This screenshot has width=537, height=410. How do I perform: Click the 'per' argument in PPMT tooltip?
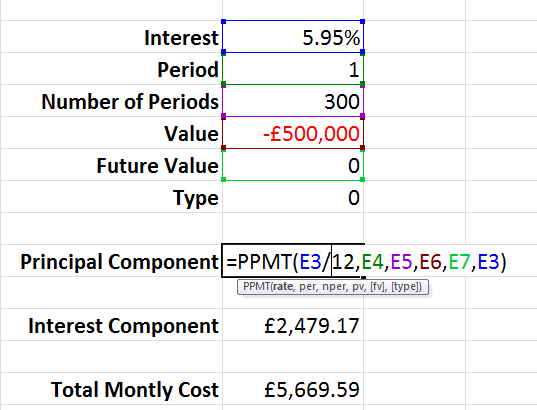tap(307, 286)
